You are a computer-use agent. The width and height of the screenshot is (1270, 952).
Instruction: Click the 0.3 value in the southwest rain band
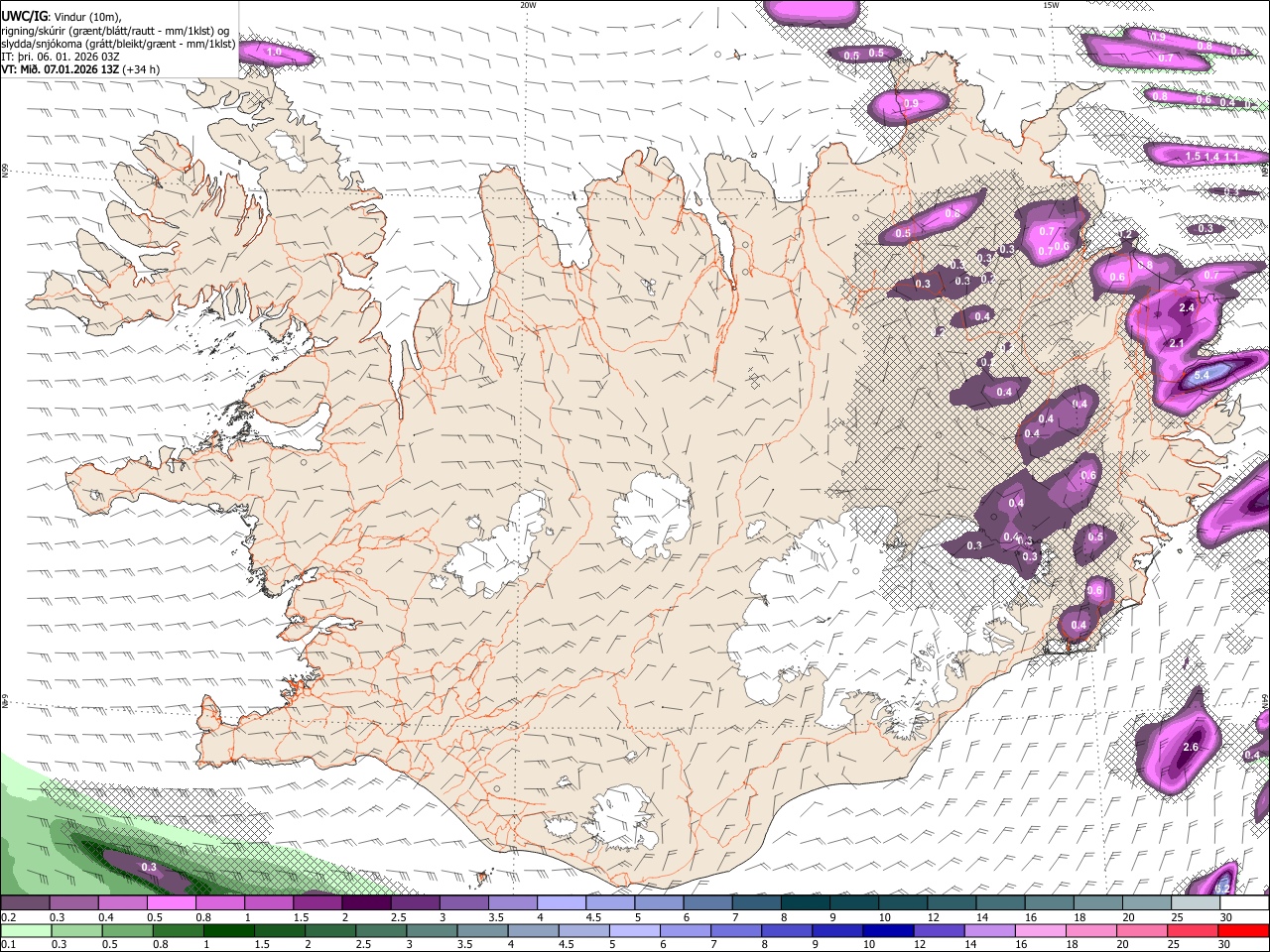point(149,867)
